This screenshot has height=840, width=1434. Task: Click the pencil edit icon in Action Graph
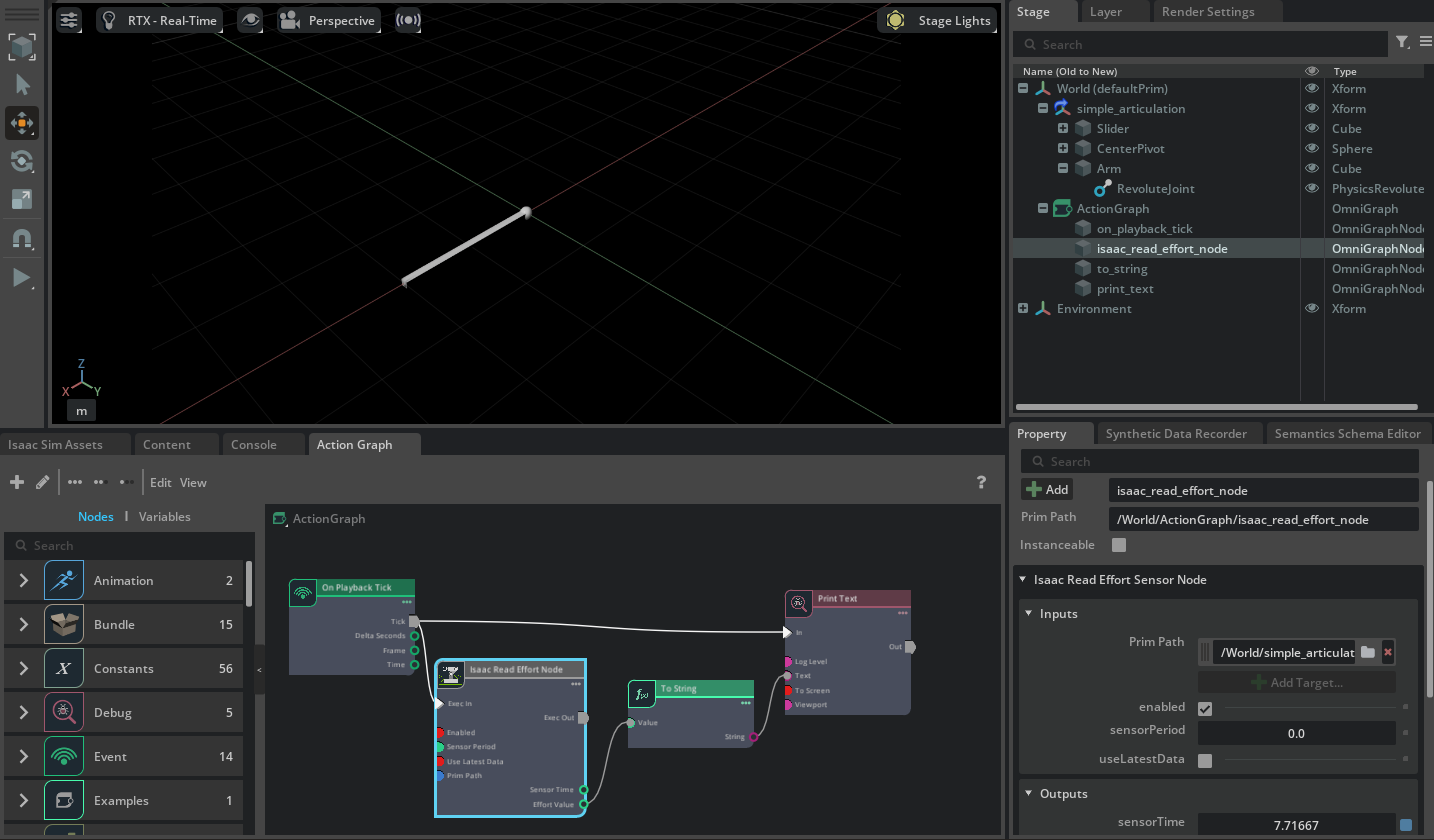pyautogui.click(x=42, y=482)
